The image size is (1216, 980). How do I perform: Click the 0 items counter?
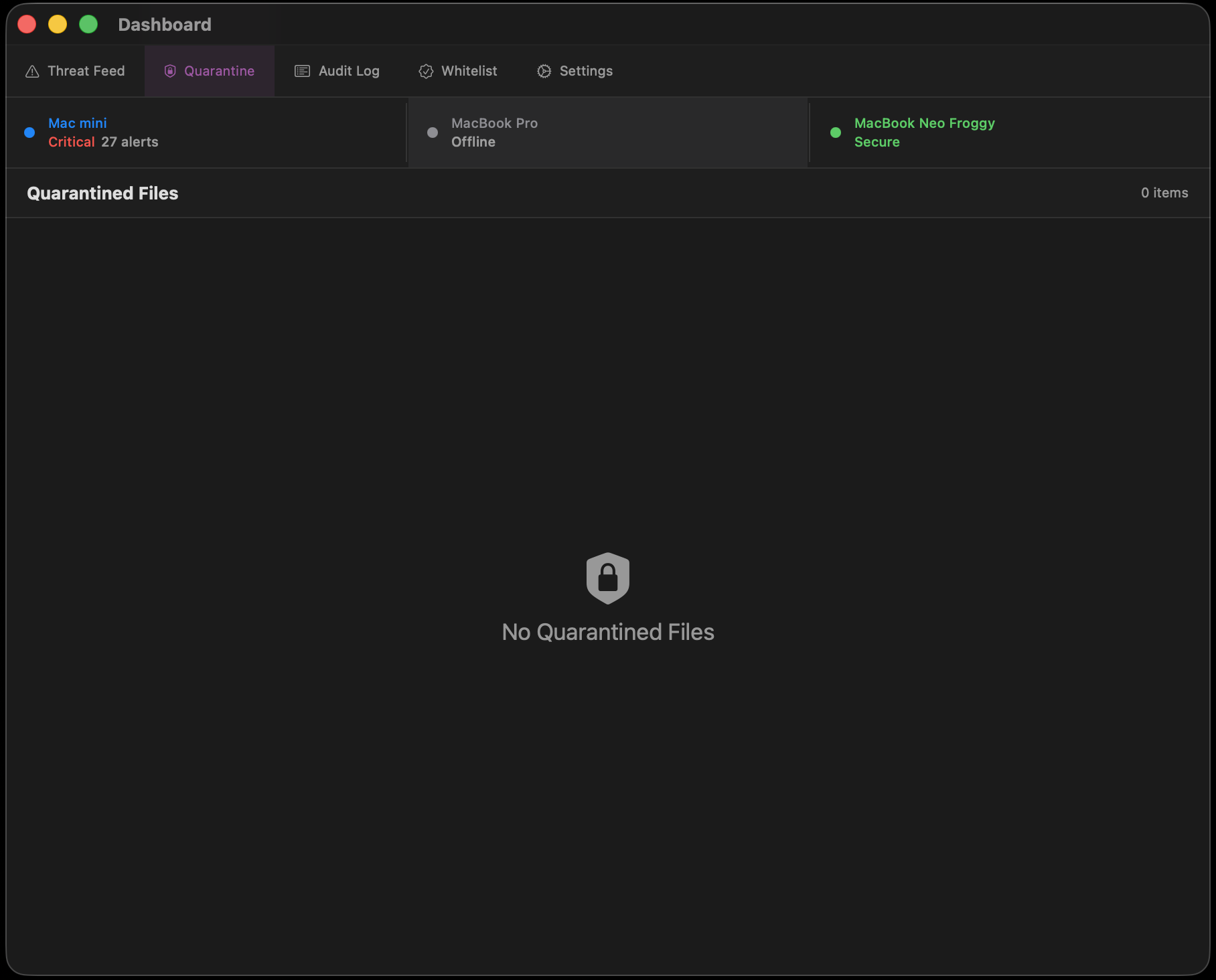[1164, 193]
